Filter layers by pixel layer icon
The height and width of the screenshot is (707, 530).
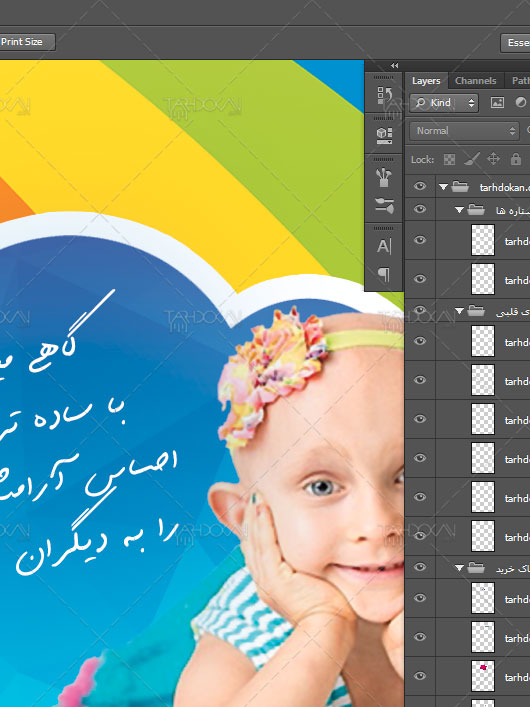click(x=497, y=103)
